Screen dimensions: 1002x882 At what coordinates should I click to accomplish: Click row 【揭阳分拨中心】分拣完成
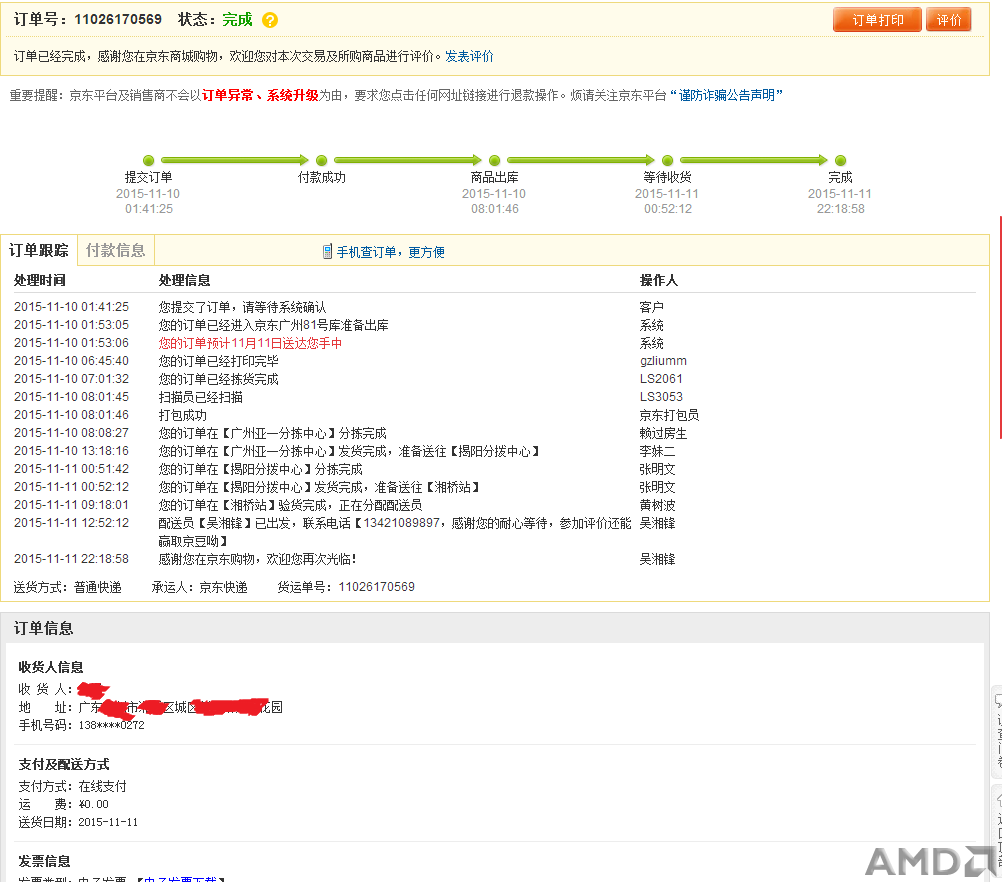260,469
